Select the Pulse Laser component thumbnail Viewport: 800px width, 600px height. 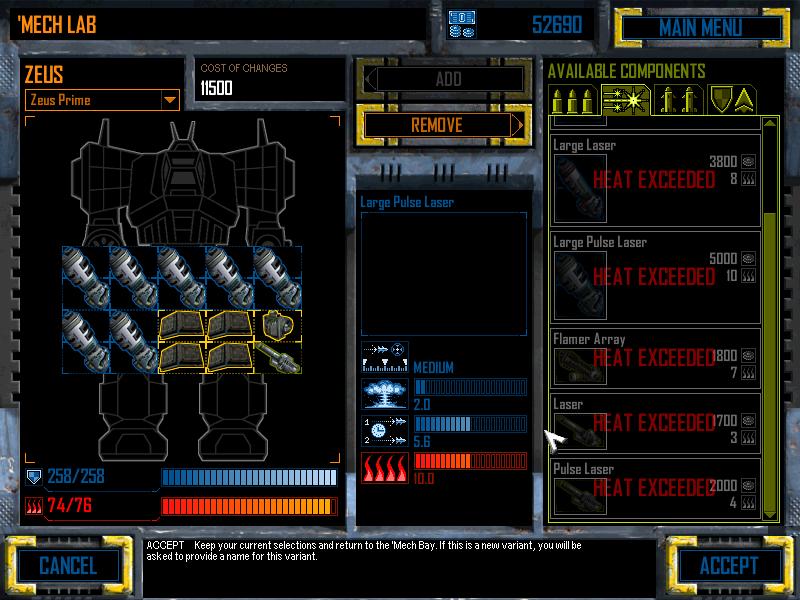[580, 496]
